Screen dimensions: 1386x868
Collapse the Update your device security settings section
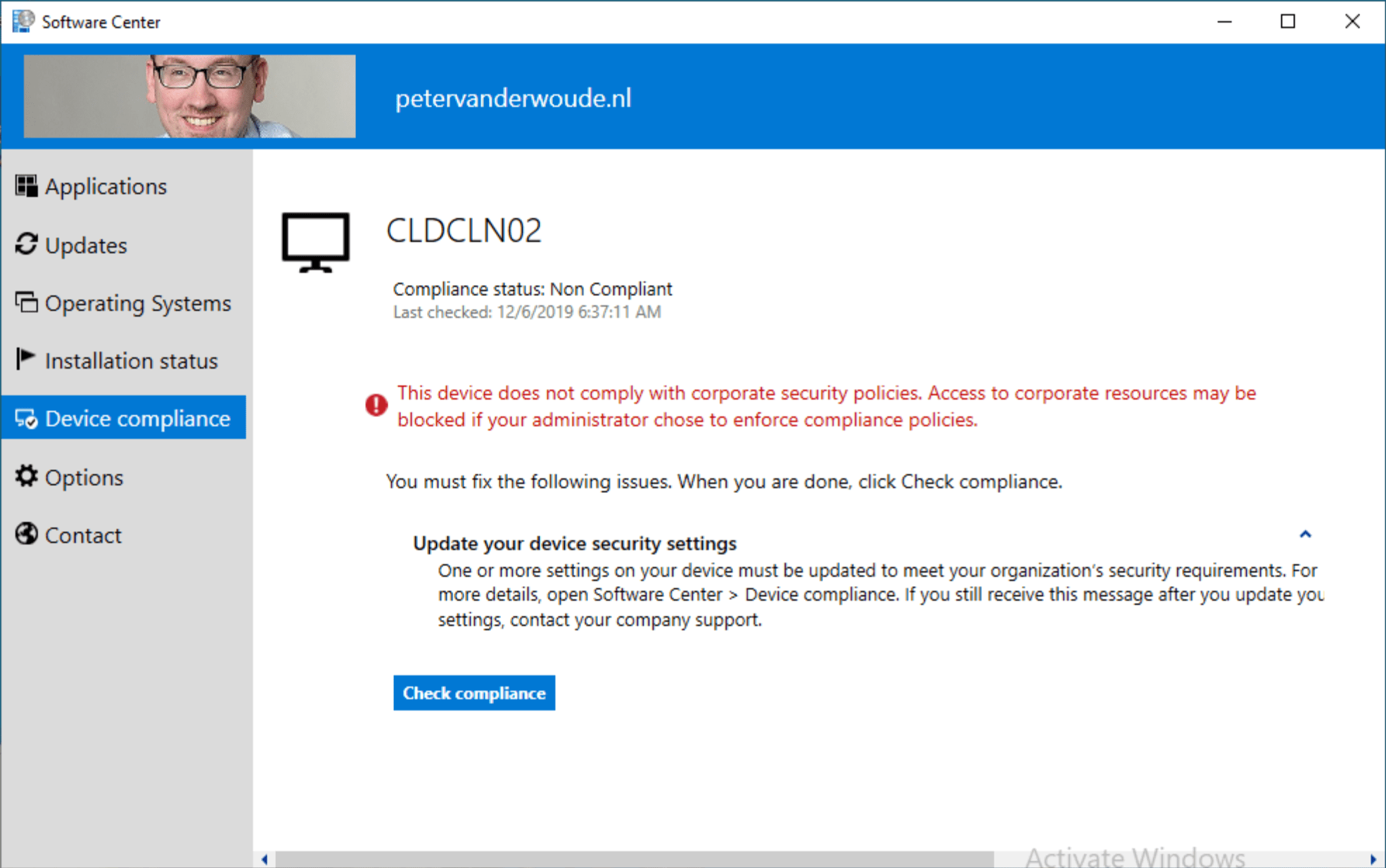(x=1306, y=535)
